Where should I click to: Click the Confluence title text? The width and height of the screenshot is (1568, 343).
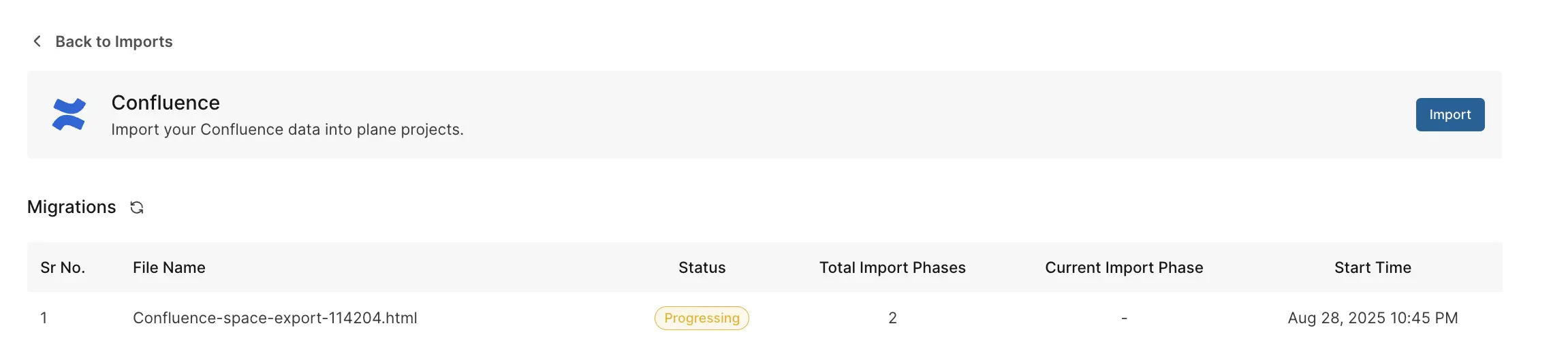[x=166, y=103]
